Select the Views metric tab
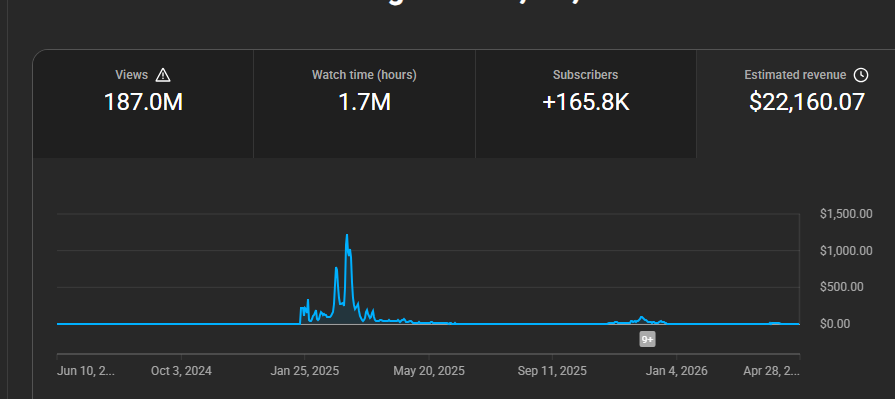The height and width of the screenshot is (399, 895). 143,104
